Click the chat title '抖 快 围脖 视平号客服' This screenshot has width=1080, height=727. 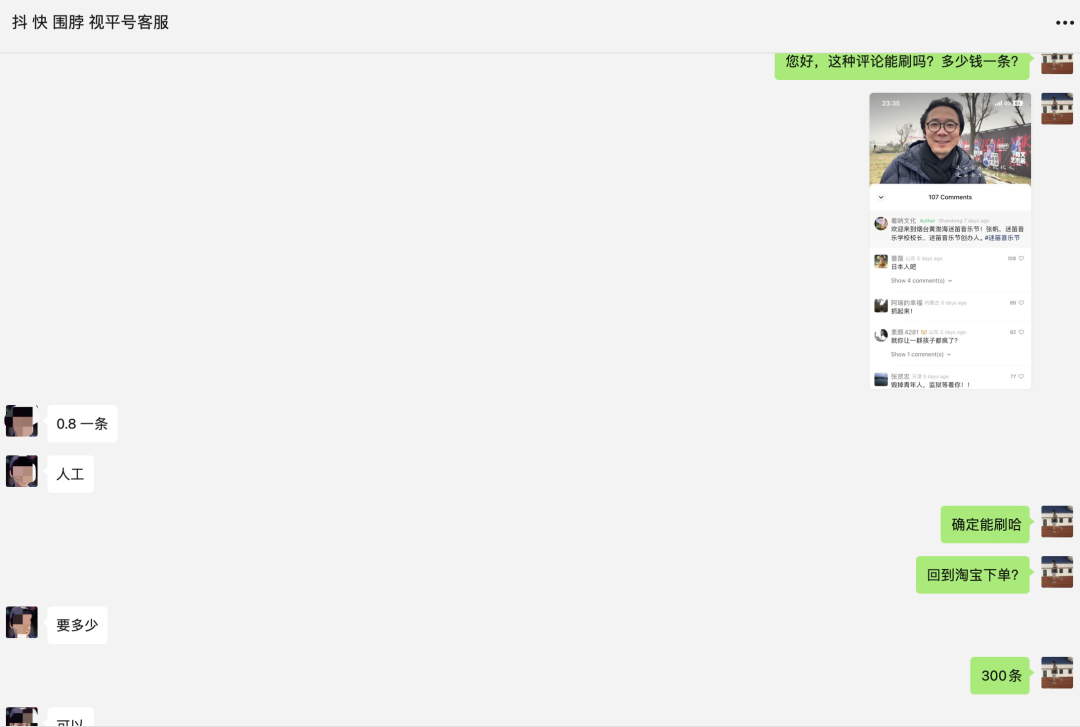(90, 22)
